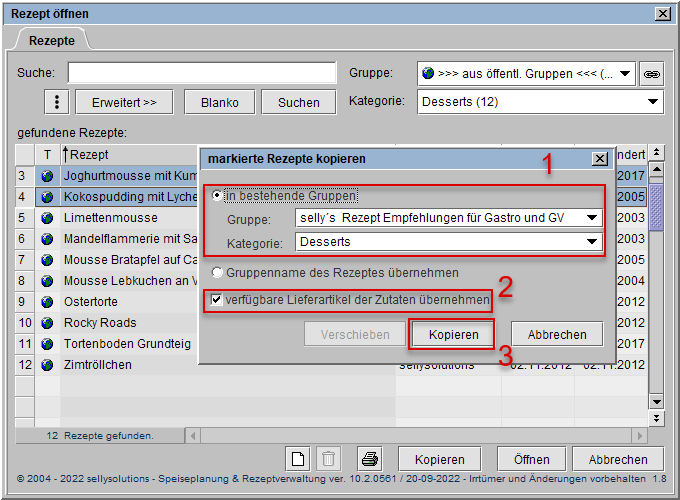680x500 pixels.
Task: Click vertical scrollbar up arrow
Action: 657,169
